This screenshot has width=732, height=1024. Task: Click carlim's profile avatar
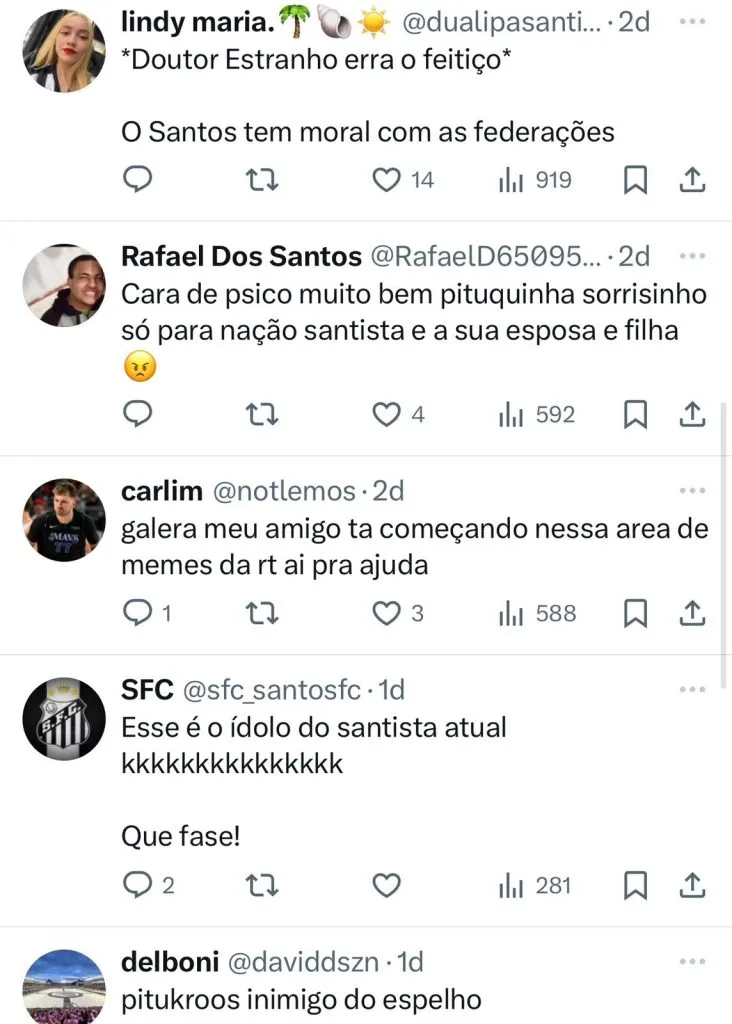coord(64,518)
